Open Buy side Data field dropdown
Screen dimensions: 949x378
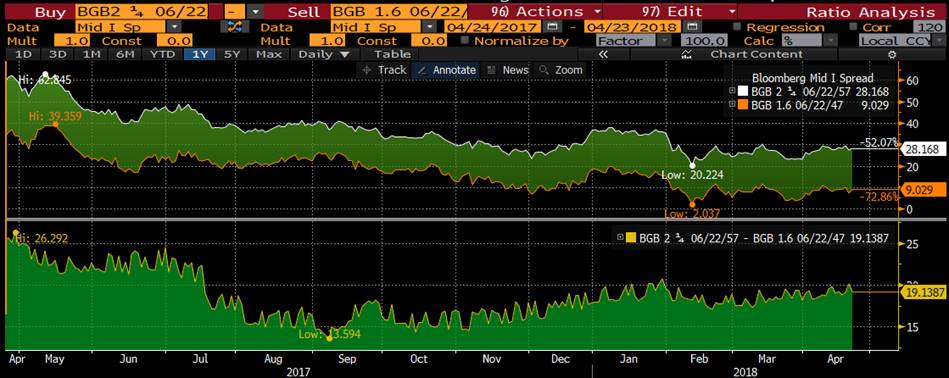[174, 27]
